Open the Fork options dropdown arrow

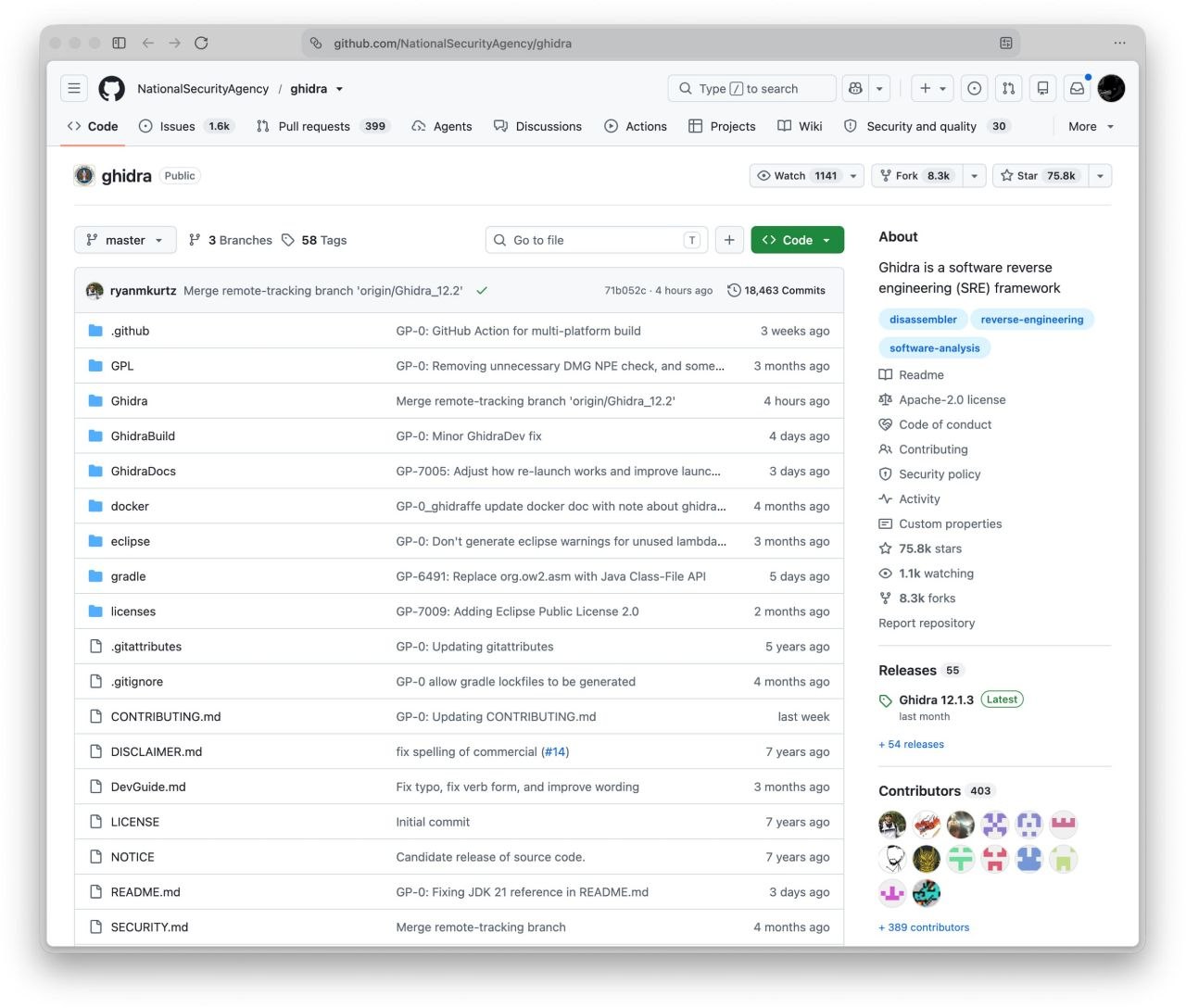(x=974, y=176)
